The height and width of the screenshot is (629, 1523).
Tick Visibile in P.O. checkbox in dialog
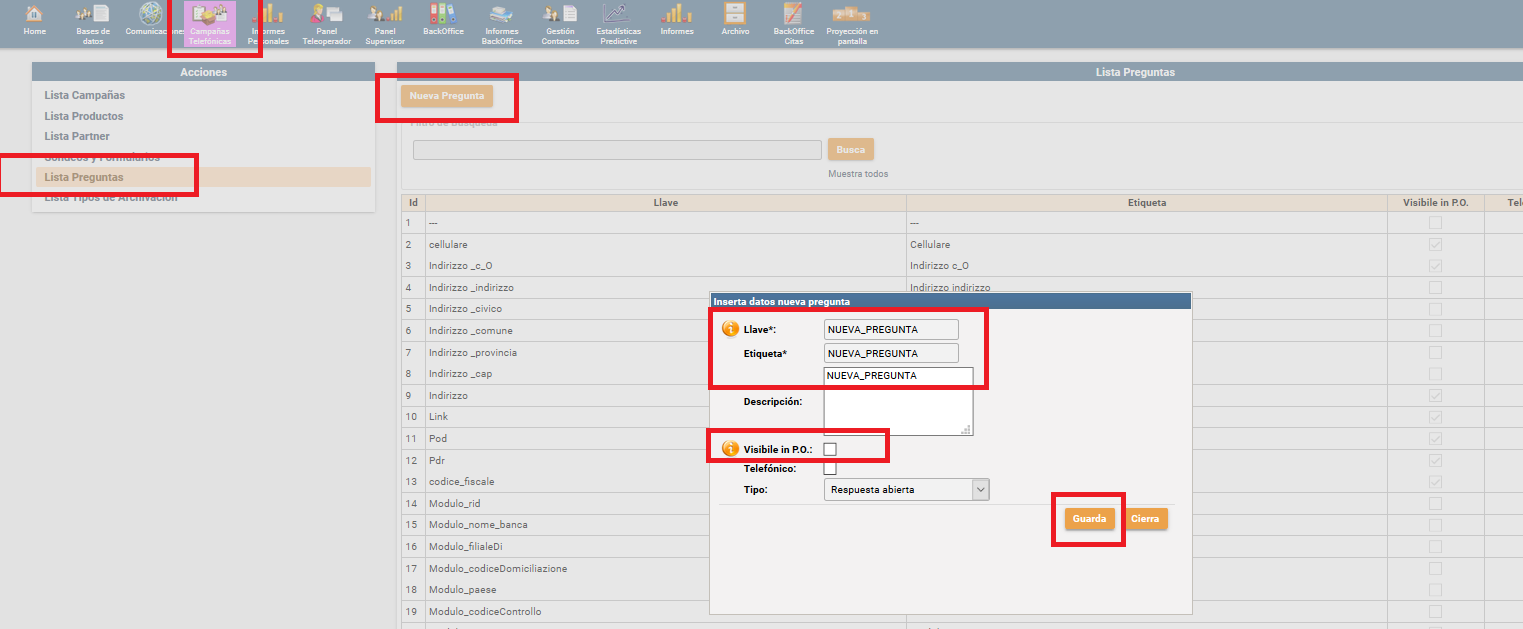(830, 449)
